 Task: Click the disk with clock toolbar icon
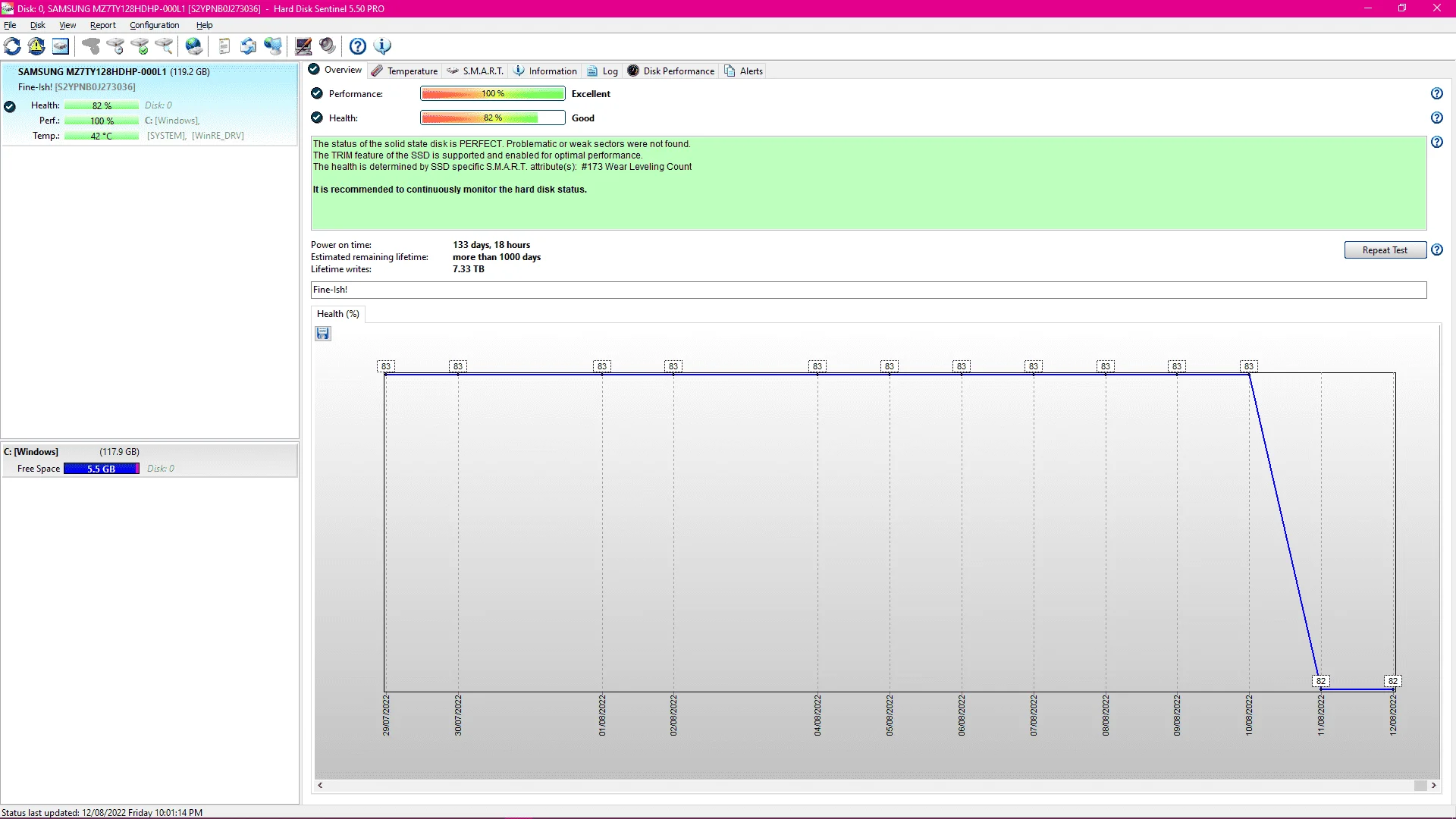click(115, 46)
